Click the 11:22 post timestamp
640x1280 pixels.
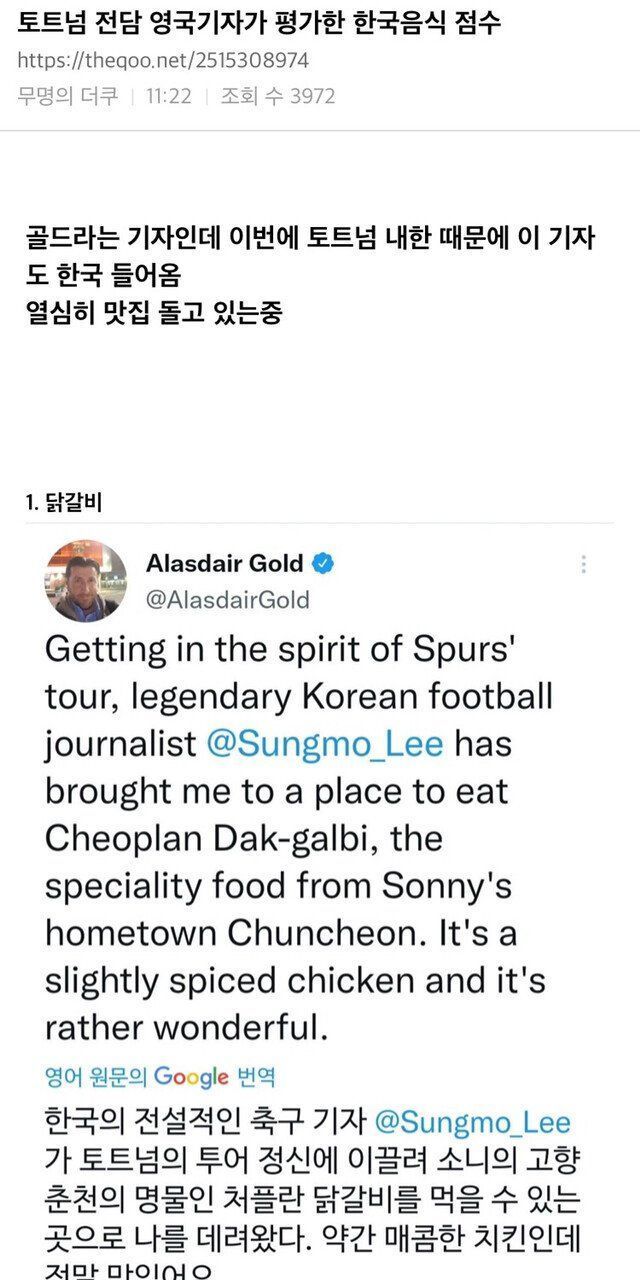click(x=168, y=96)
